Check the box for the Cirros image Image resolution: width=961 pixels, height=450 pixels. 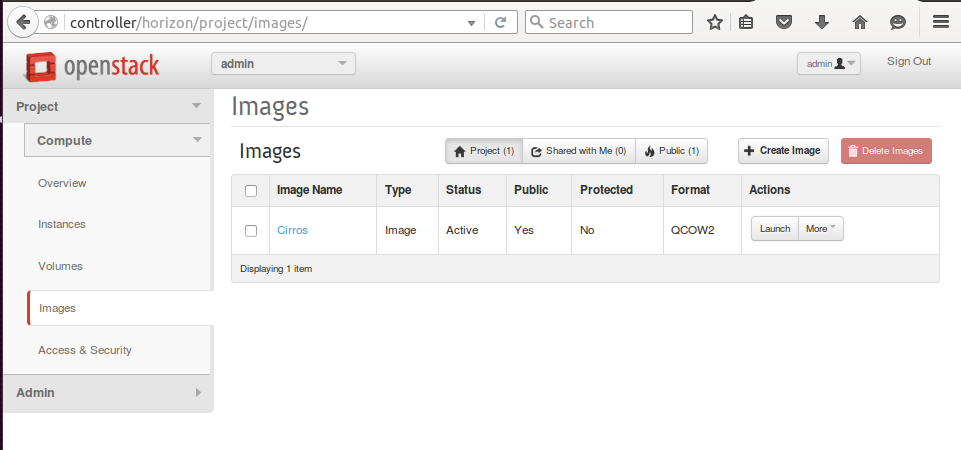(x=251, y=230)
